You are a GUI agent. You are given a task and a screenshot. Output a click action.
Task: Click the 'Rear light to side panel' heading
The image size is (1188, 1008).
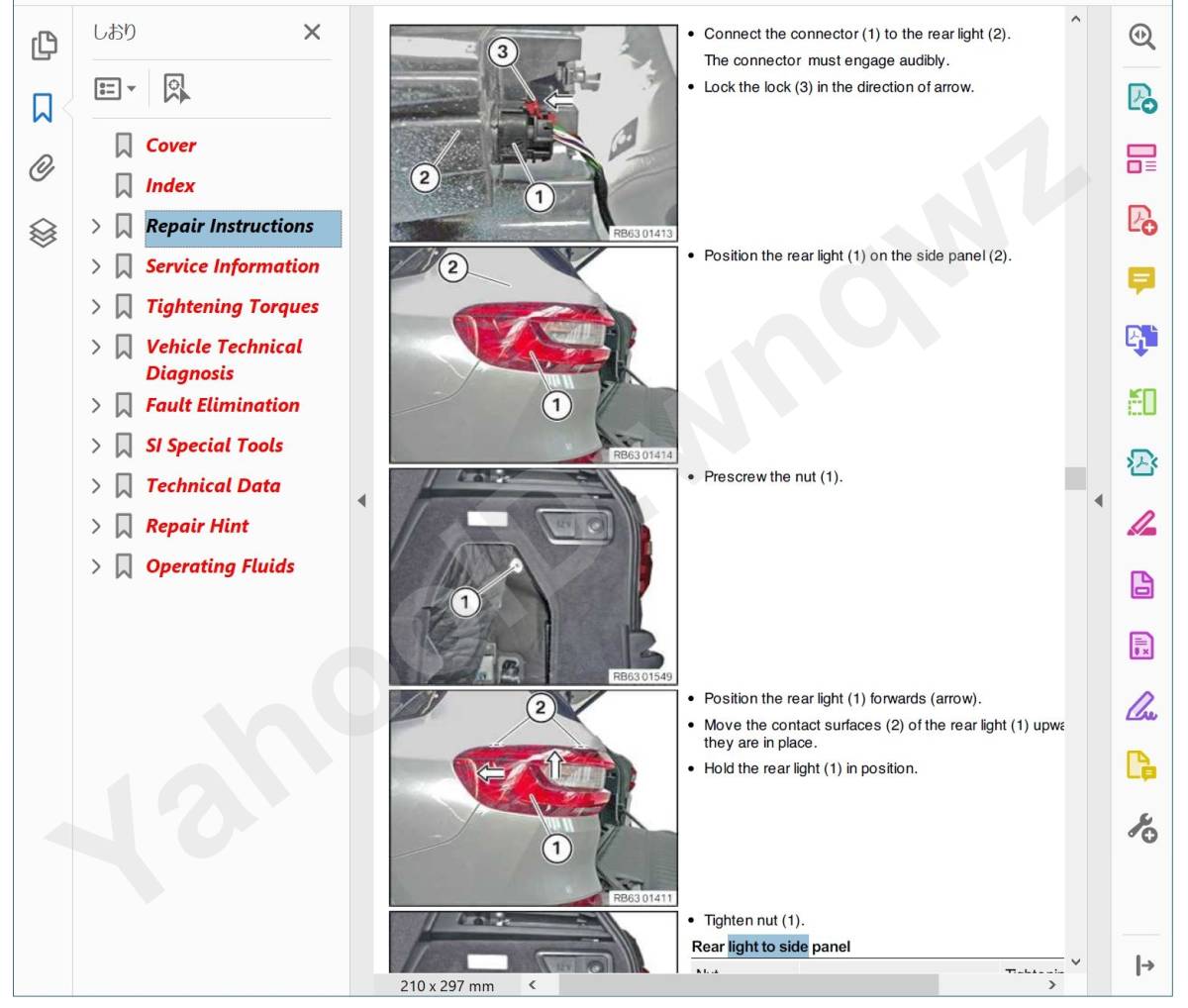[771, 947]
